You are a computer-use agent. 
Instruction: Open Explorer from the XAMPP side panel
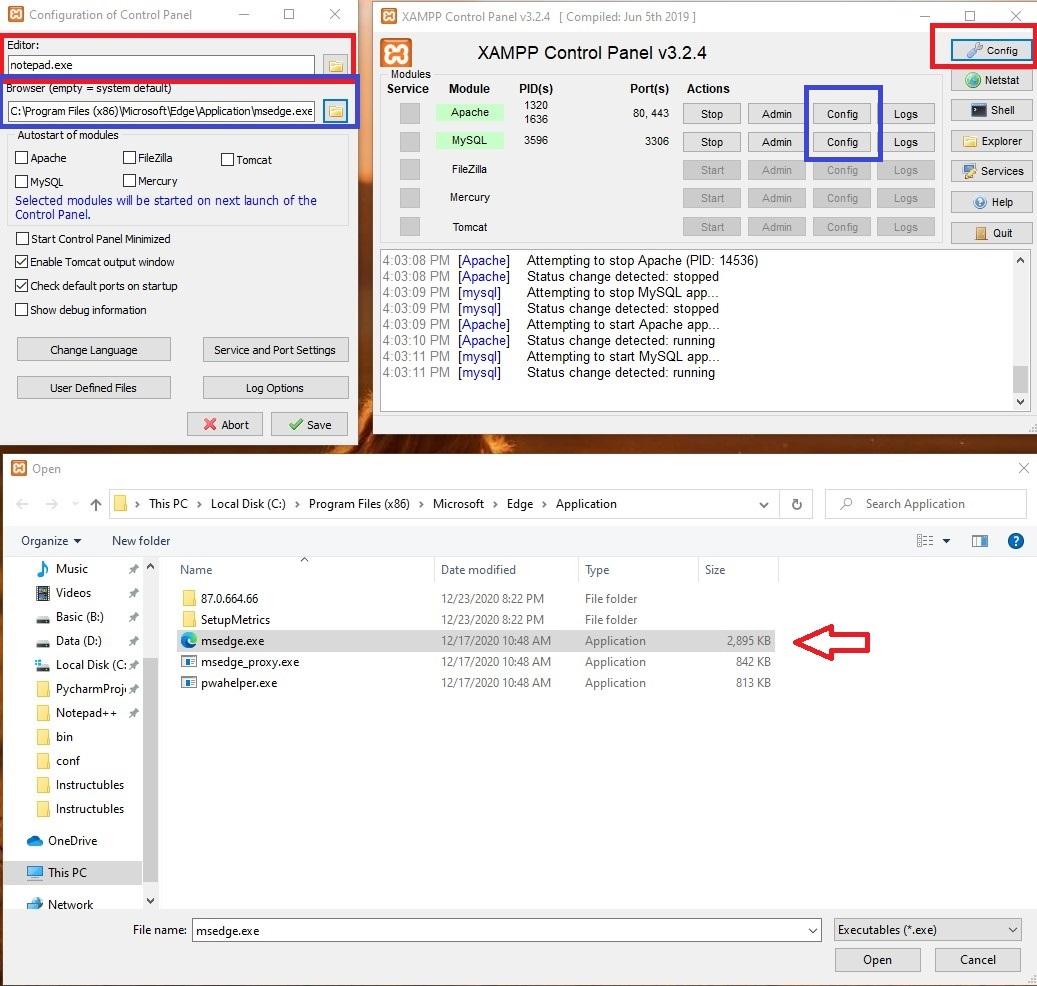click(991, 141)
